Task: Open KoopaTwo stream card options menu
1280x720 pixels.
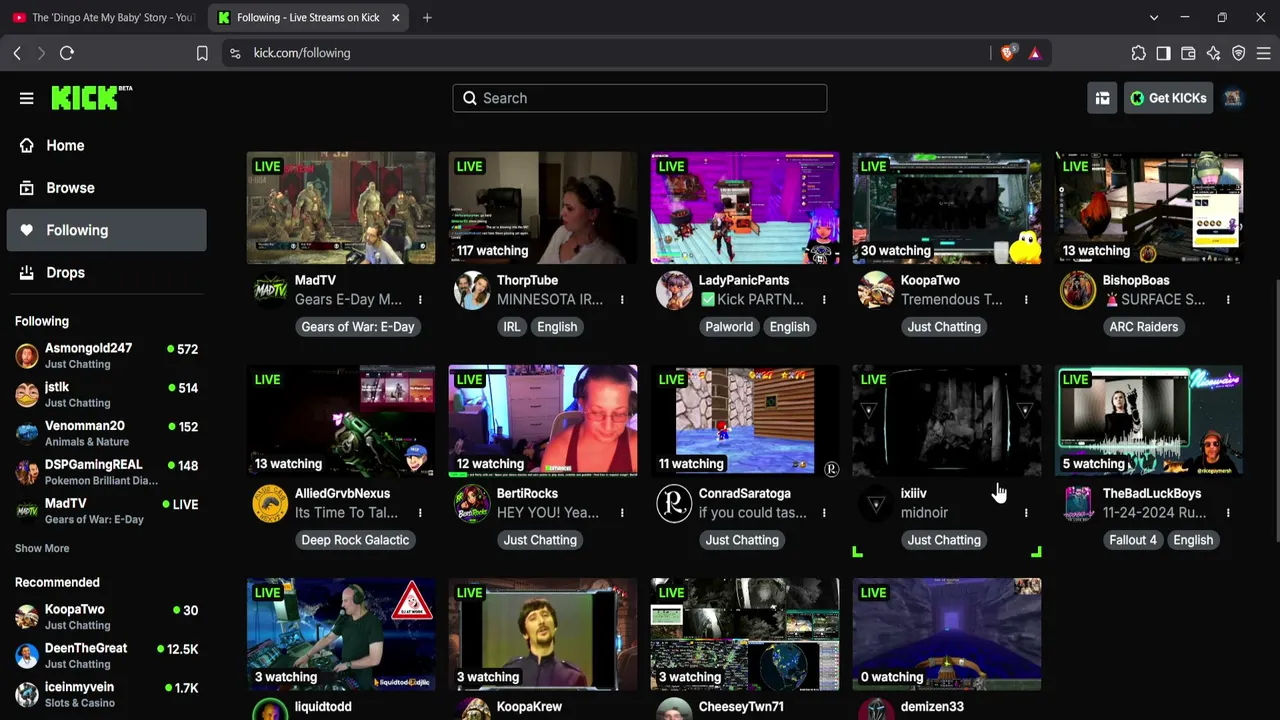Action: point(1026,300)
